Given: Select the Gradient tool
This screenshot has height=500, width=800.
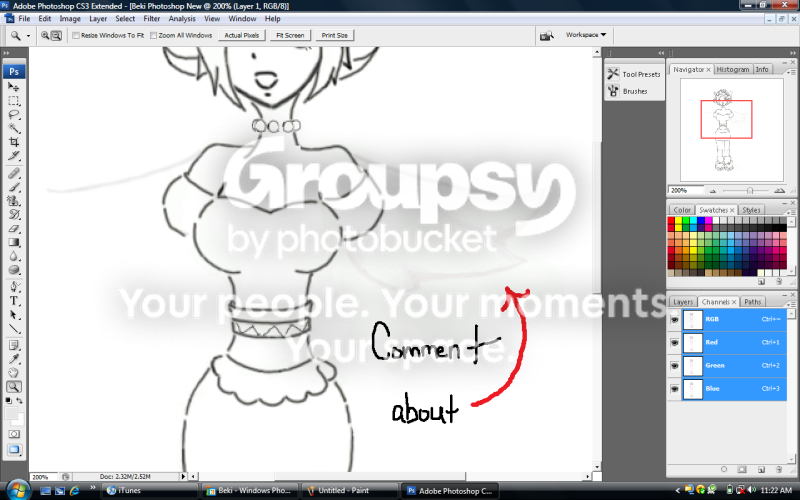Looking at the screenshot, I should tap(14, 243).
